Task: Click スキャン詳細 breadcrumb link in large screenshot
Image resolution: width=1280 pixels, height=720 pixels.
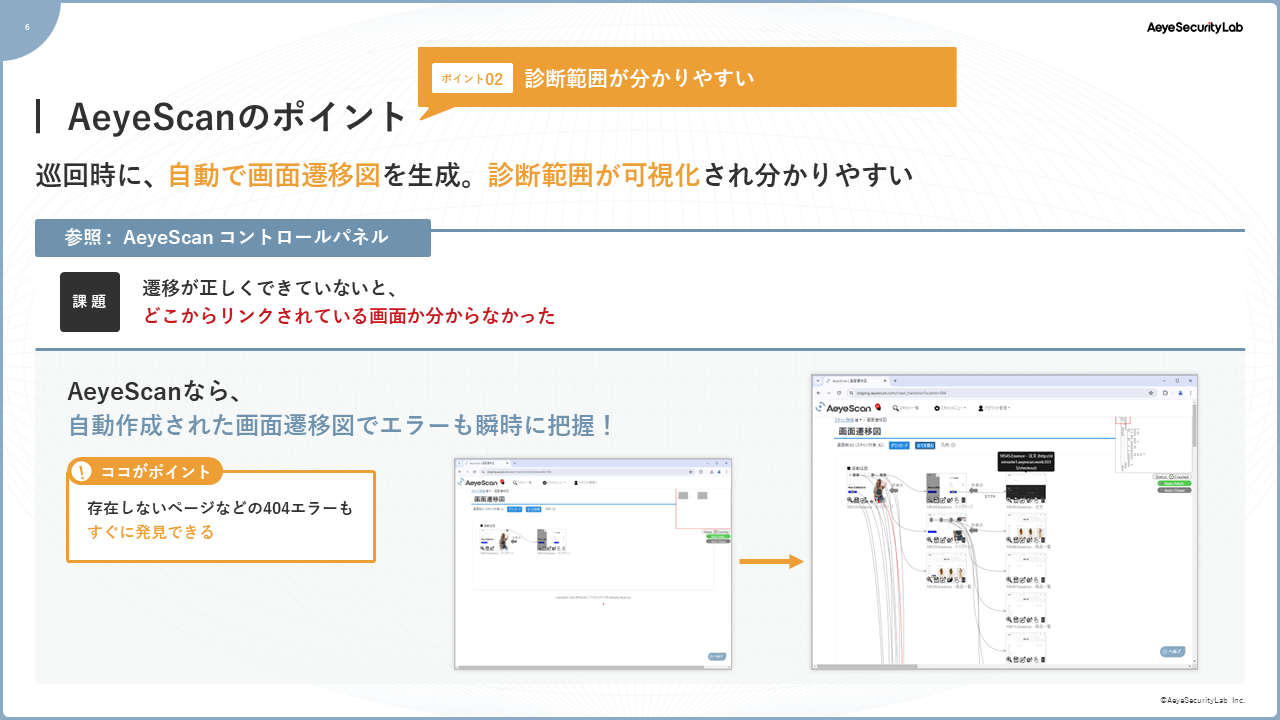Action: coord(844,419)
